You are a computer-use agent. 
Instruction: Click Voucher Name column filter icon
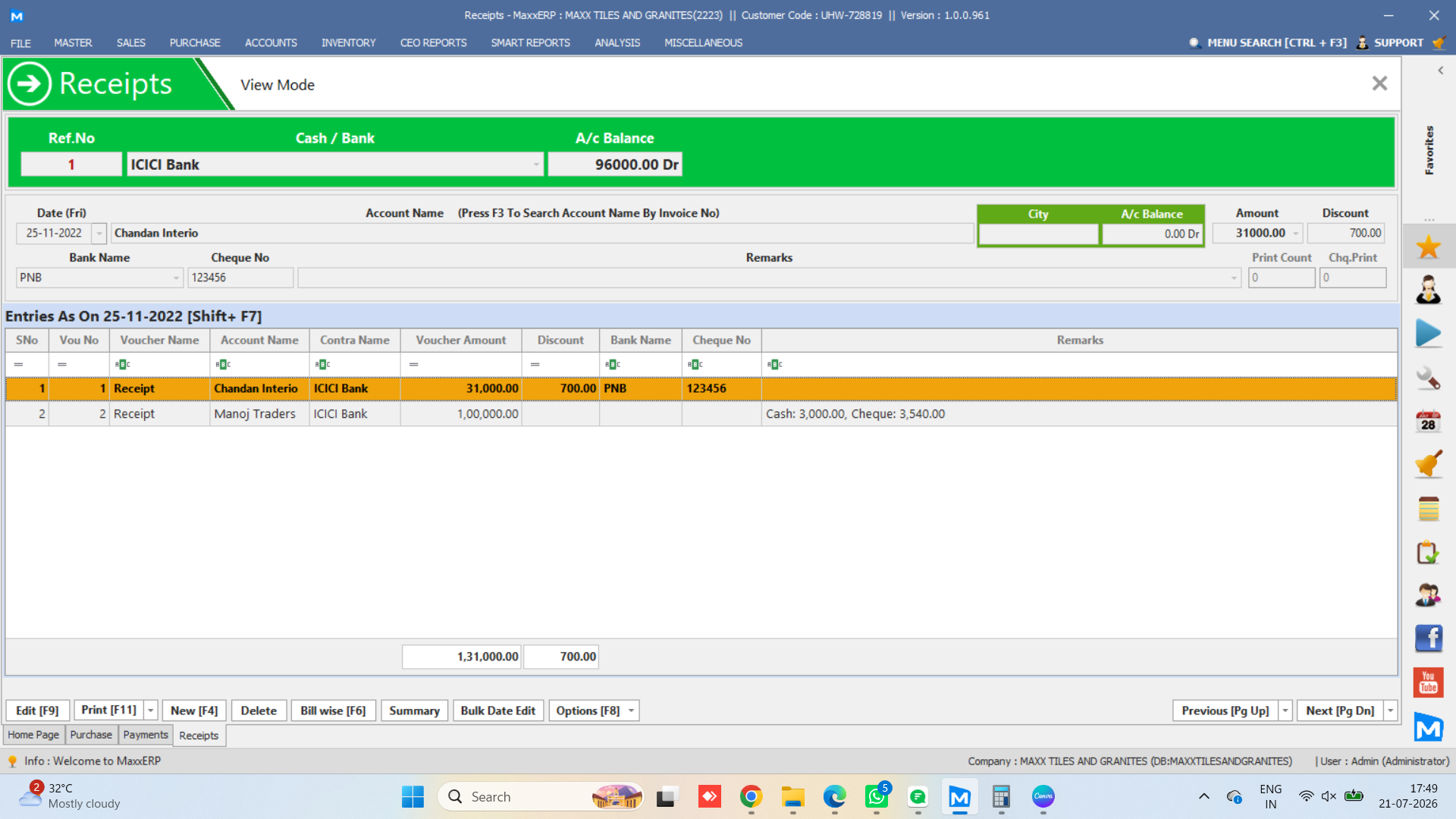click(123, 365)
